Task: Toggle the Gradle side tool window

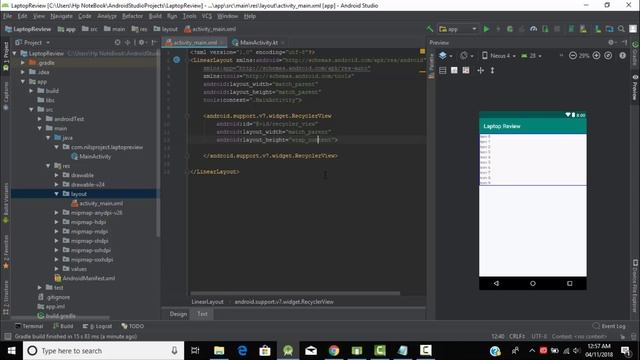Action: (635, 54)
